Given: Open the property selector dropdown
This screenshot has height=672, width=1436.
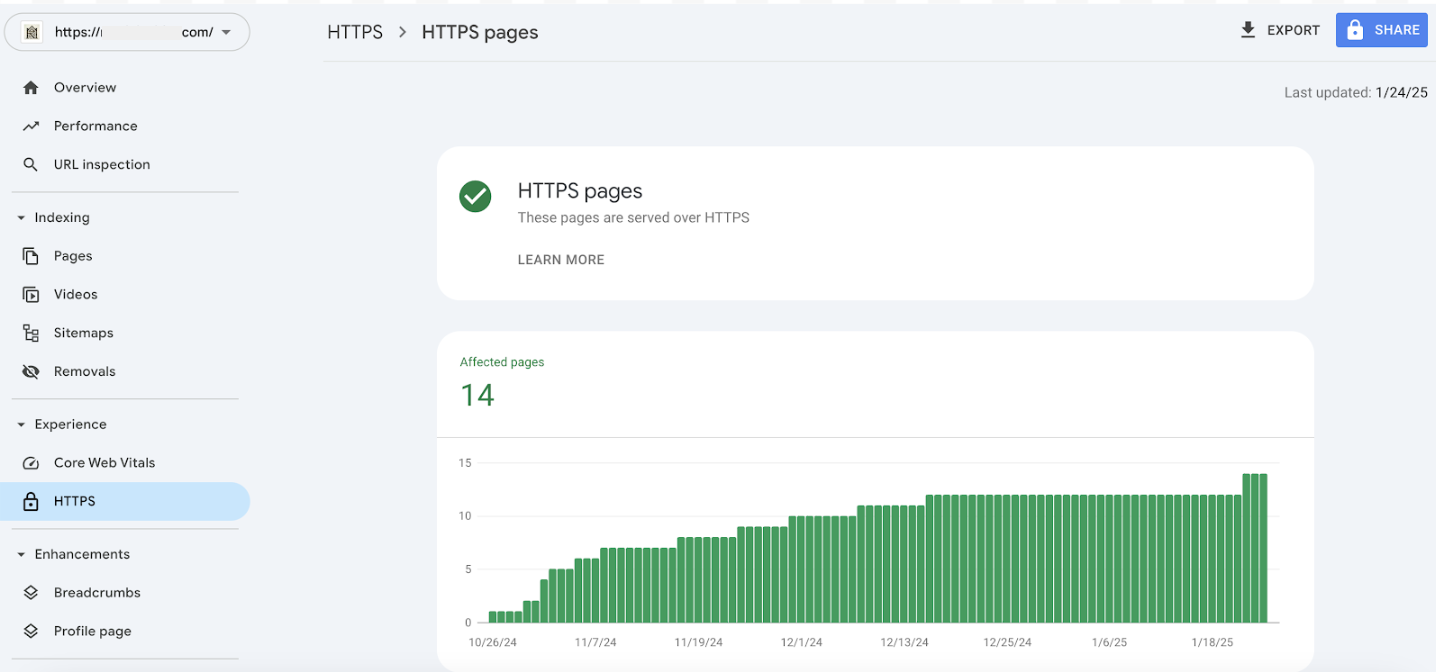Looking at the screenshot, I should 127,32.
